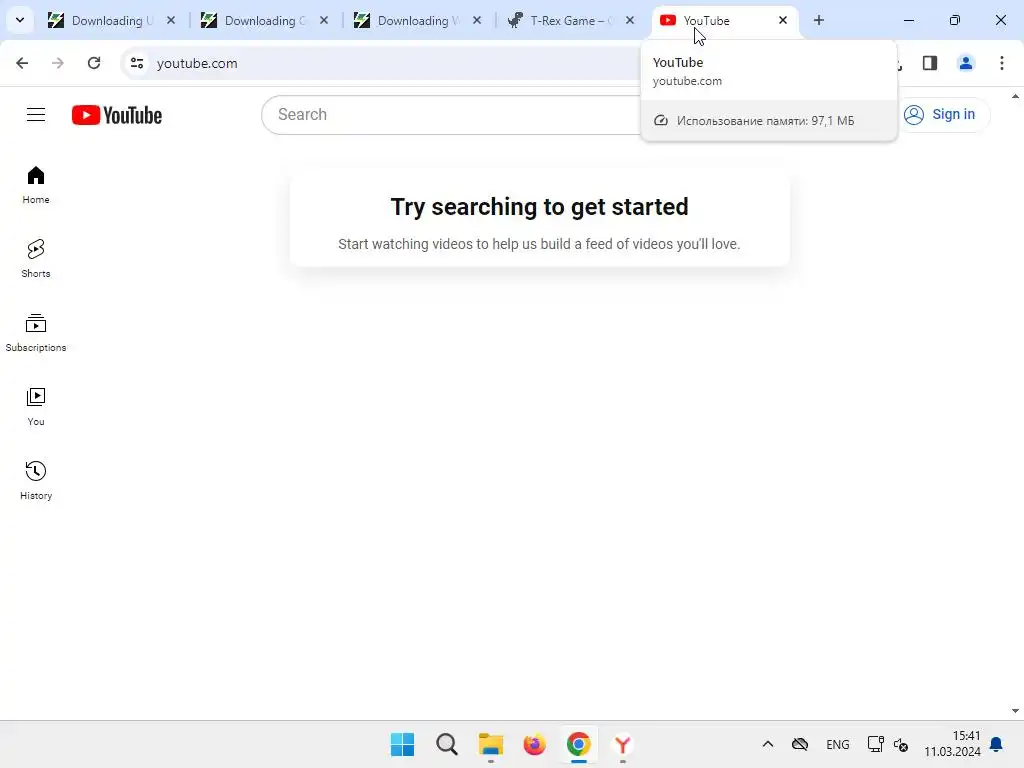The width and height of the screenshot is (1024, 768).
Task: Click 'Try searching to get started' heading
Action: 539,206
